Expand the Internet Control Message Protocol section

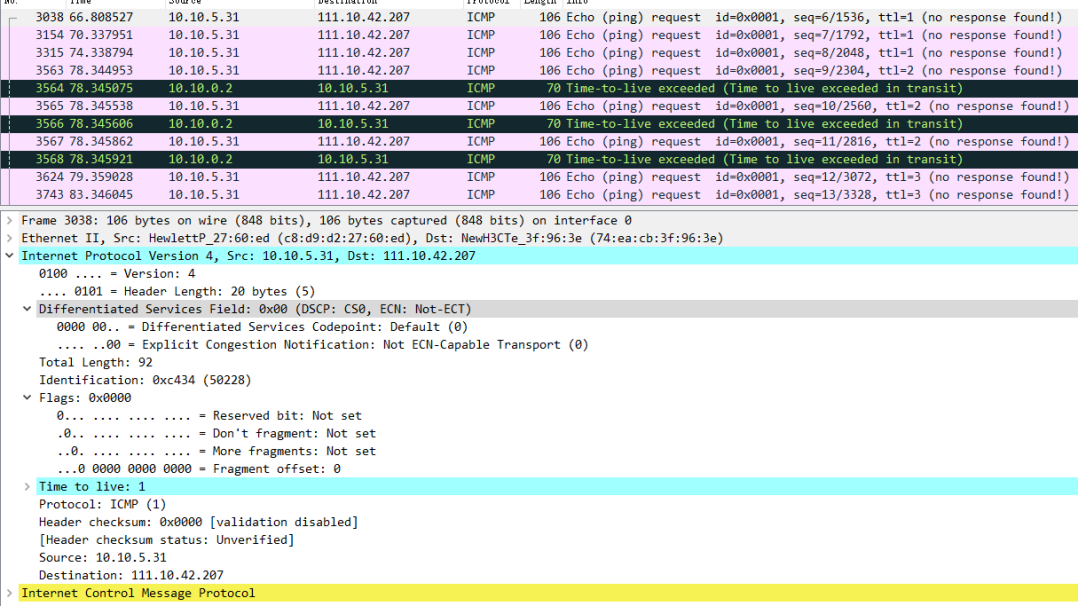pyautogui.click(x=10, y=593)
